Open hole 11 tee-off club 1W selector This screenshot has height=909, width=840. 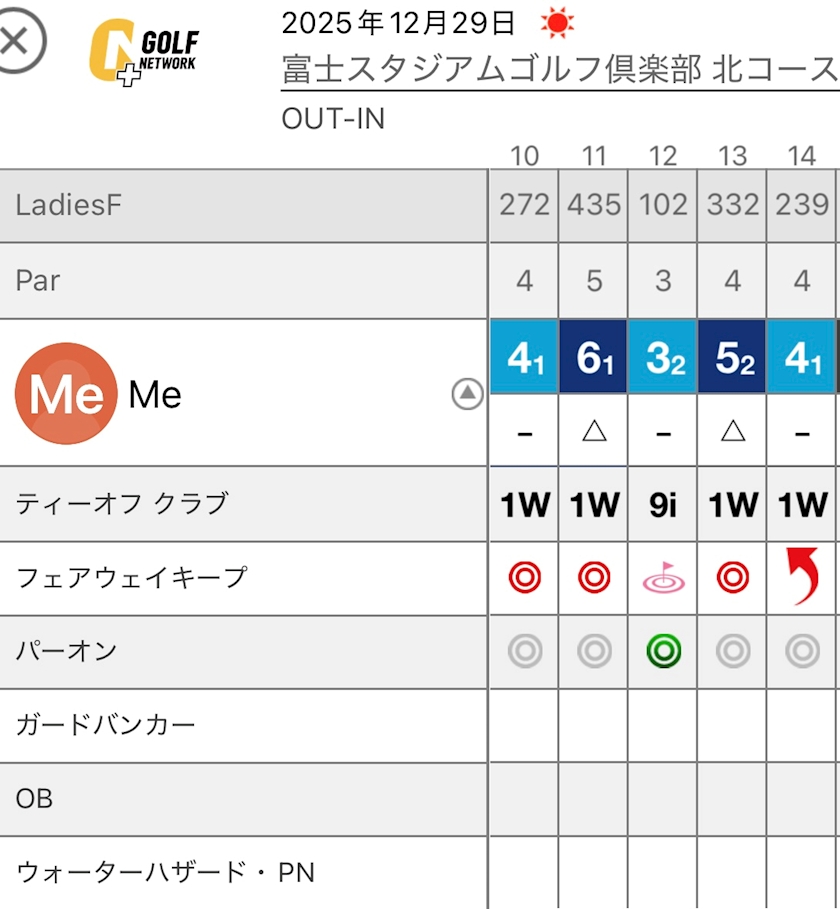point(594,505)
